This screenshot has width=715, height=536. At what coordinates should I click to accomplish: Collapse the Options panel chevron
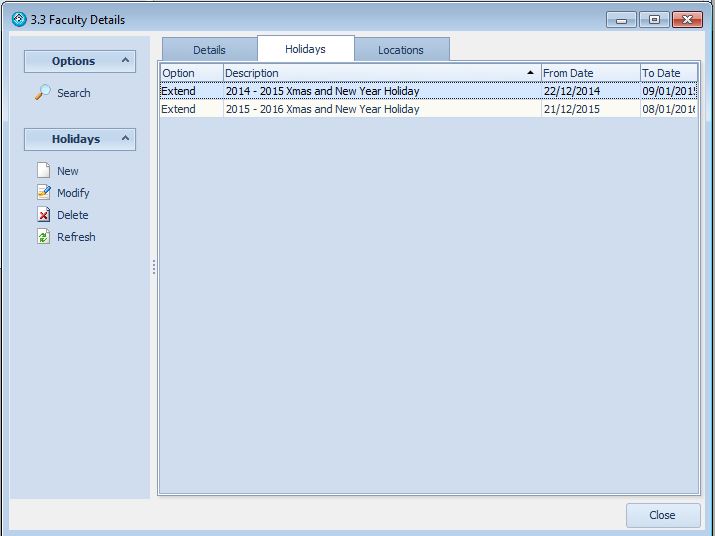click(126, 61)
